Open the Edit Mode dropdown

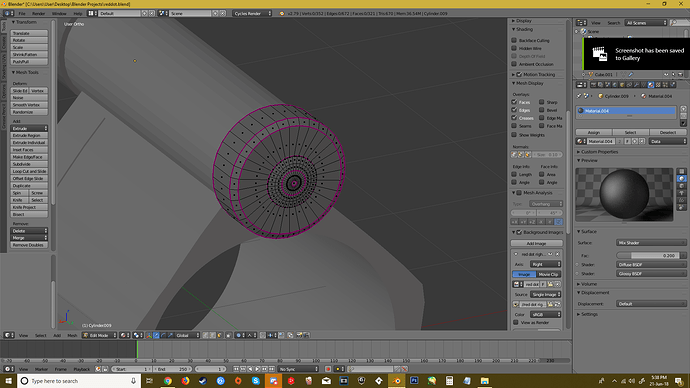[100, 335]
